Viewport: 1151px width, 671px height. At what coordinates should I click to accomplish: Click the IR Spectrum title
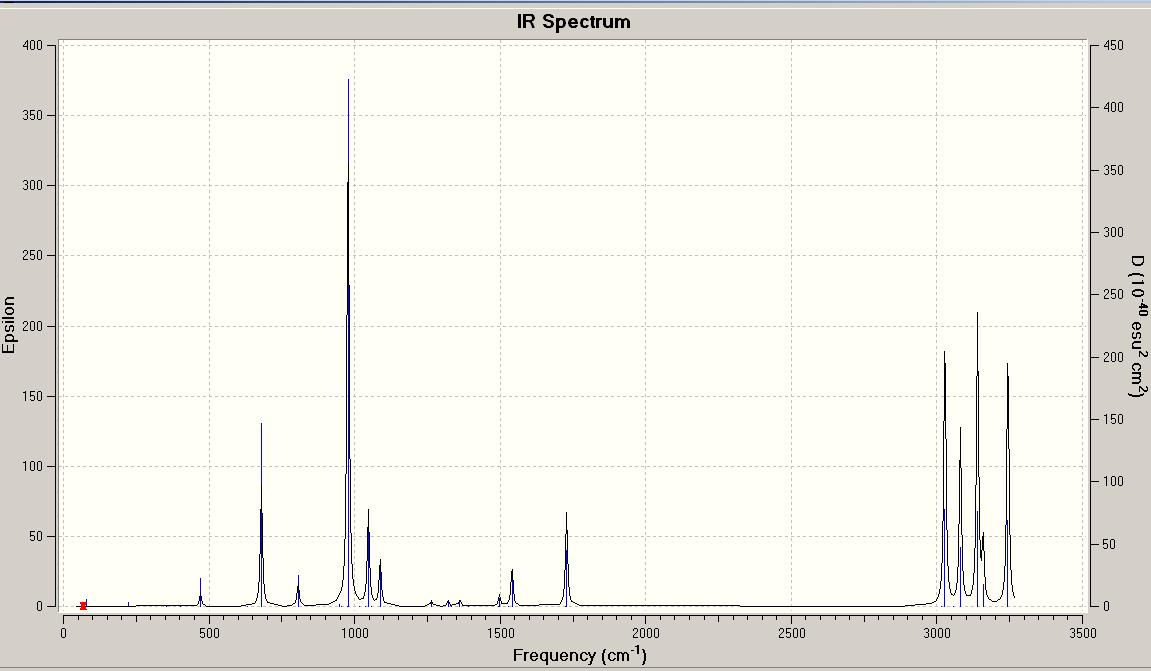573,21
